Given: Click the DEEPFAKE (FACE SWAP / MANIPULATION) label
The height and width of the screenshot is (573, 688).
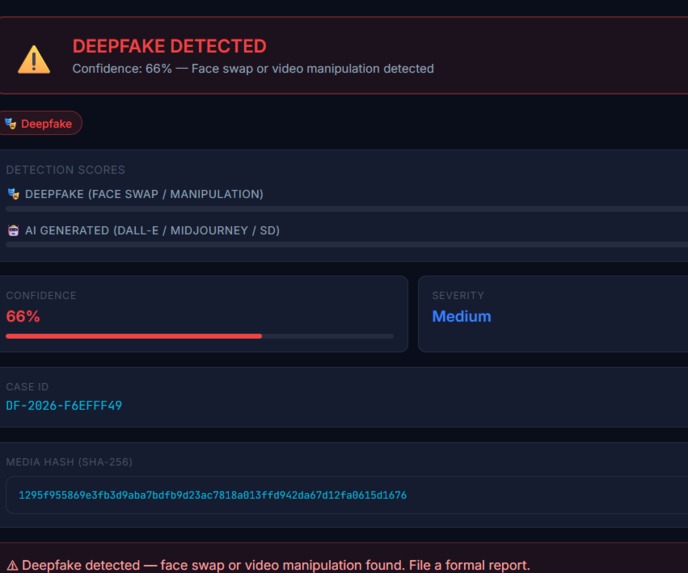Looking at the screenshot, I should point(144,194).
